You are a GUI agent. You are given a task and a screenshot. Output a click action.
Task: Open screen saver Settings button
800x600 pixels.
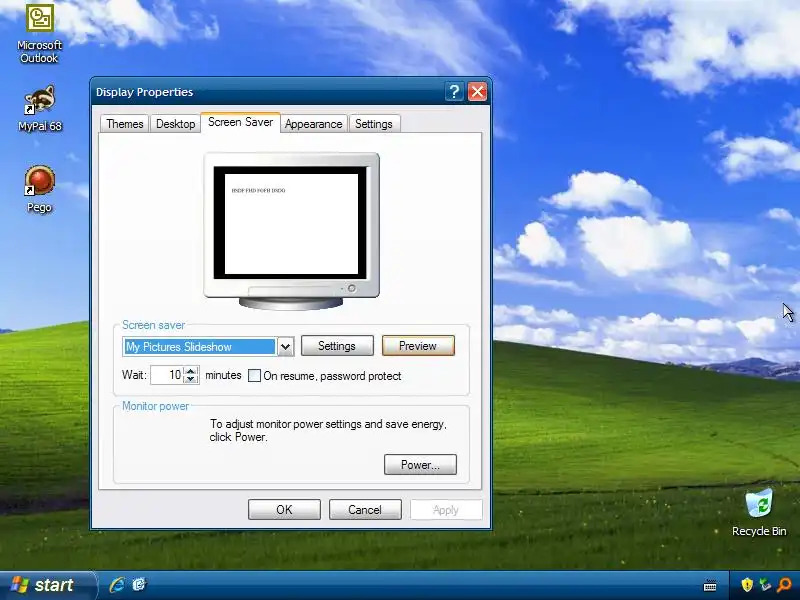point(337,346)
